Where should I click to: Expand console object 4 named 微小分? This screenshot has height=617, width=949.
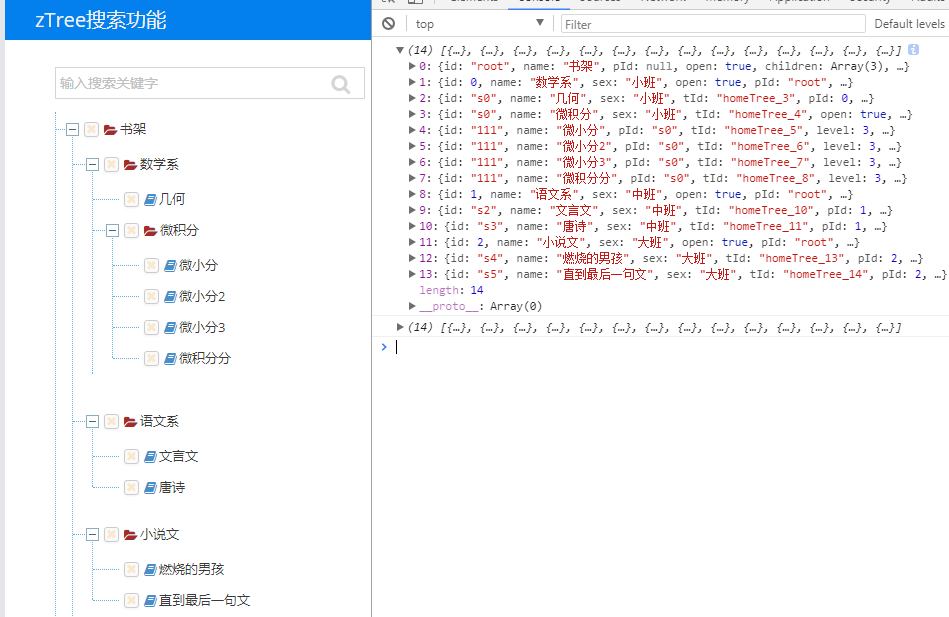coord(412,130)
